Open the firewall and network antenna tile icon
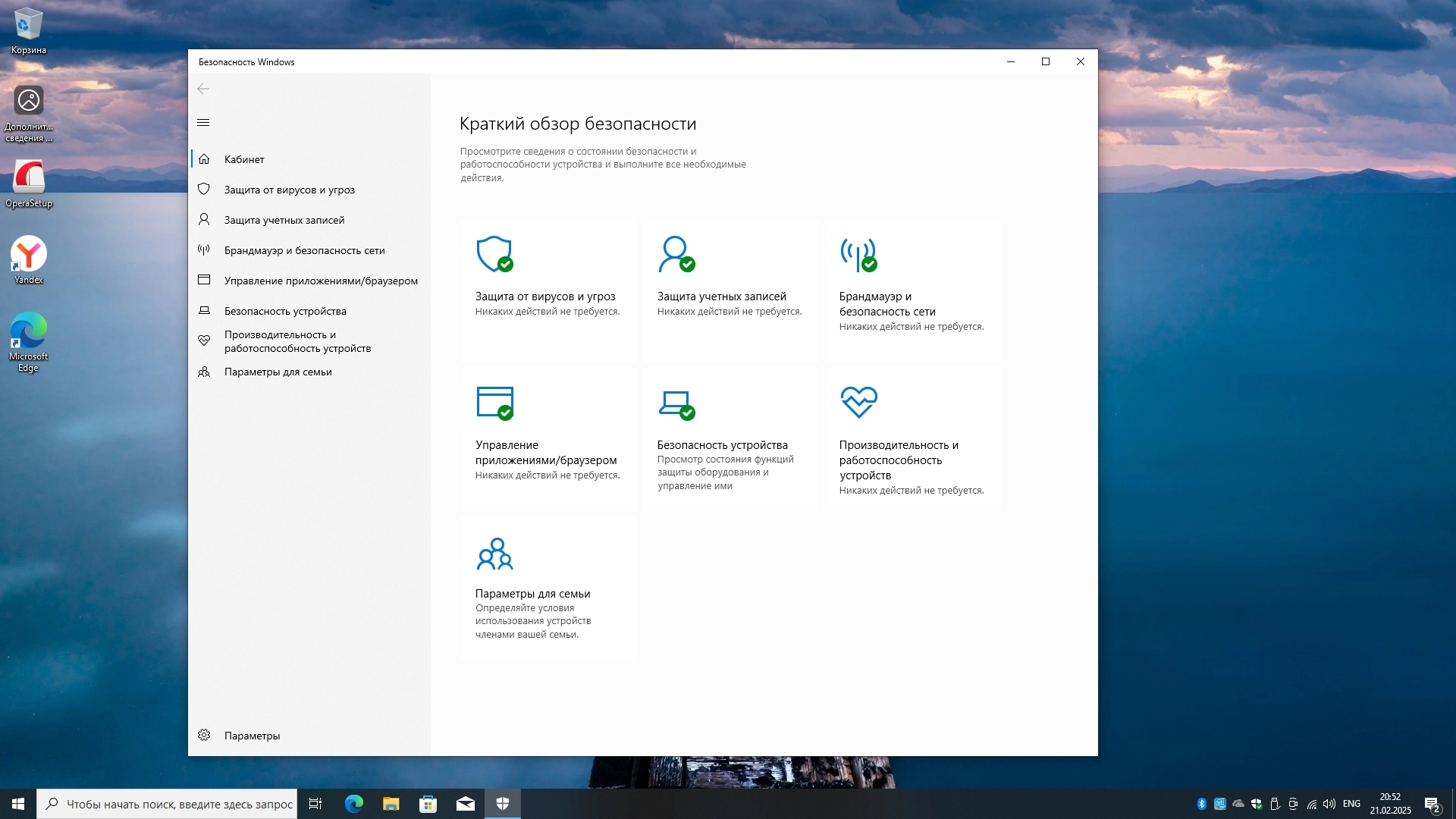The image size is (1456, 819). tap(858, 253)
